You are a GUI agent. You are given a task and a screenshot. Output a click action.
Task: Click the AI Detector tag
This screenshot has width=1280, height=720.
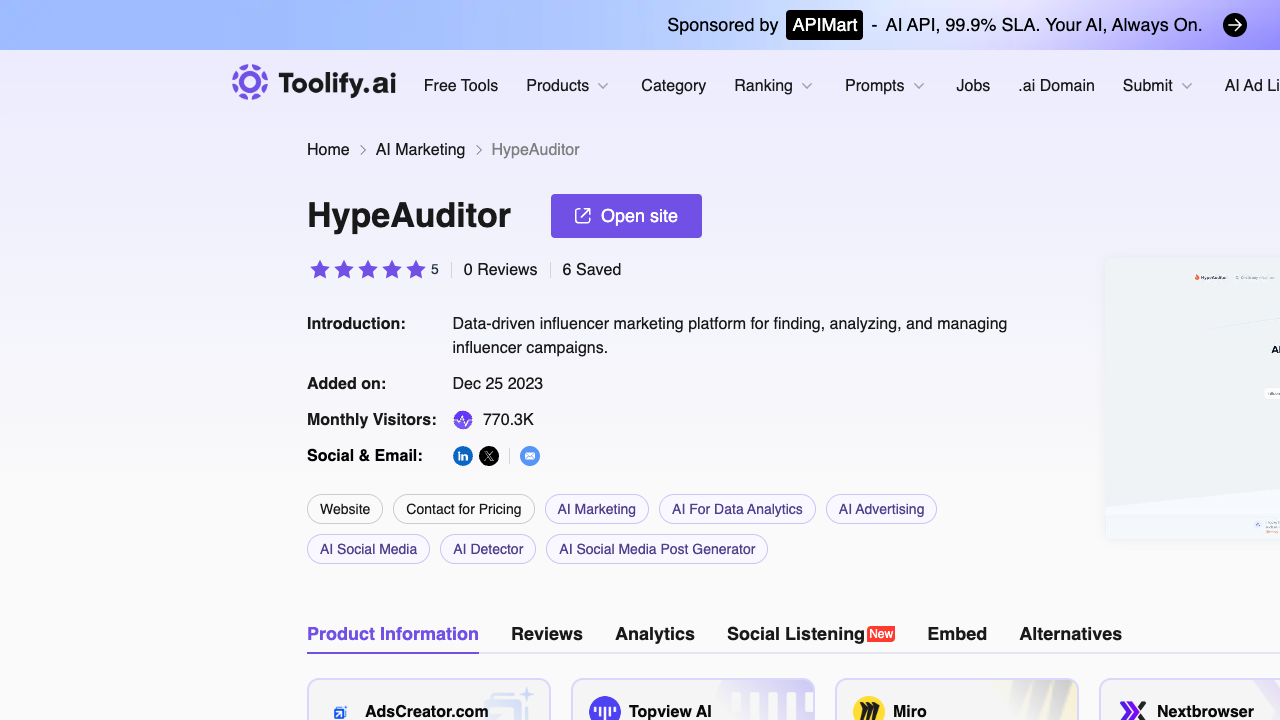pos(488,549)
